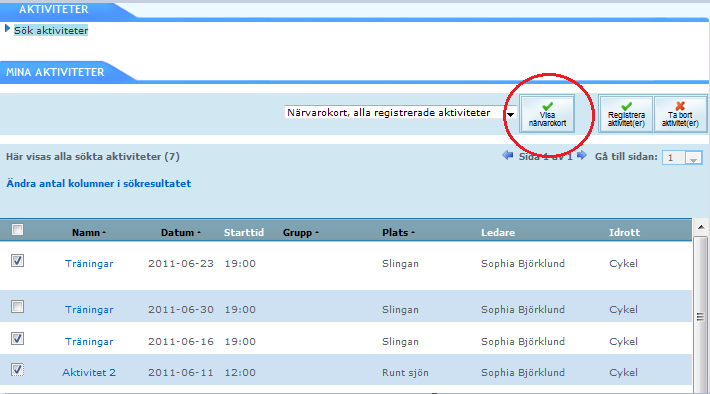The height and width of the screenshot is (394, 710).
Task: Click the Runt sjön place cell
Action: tap(405, 373)
